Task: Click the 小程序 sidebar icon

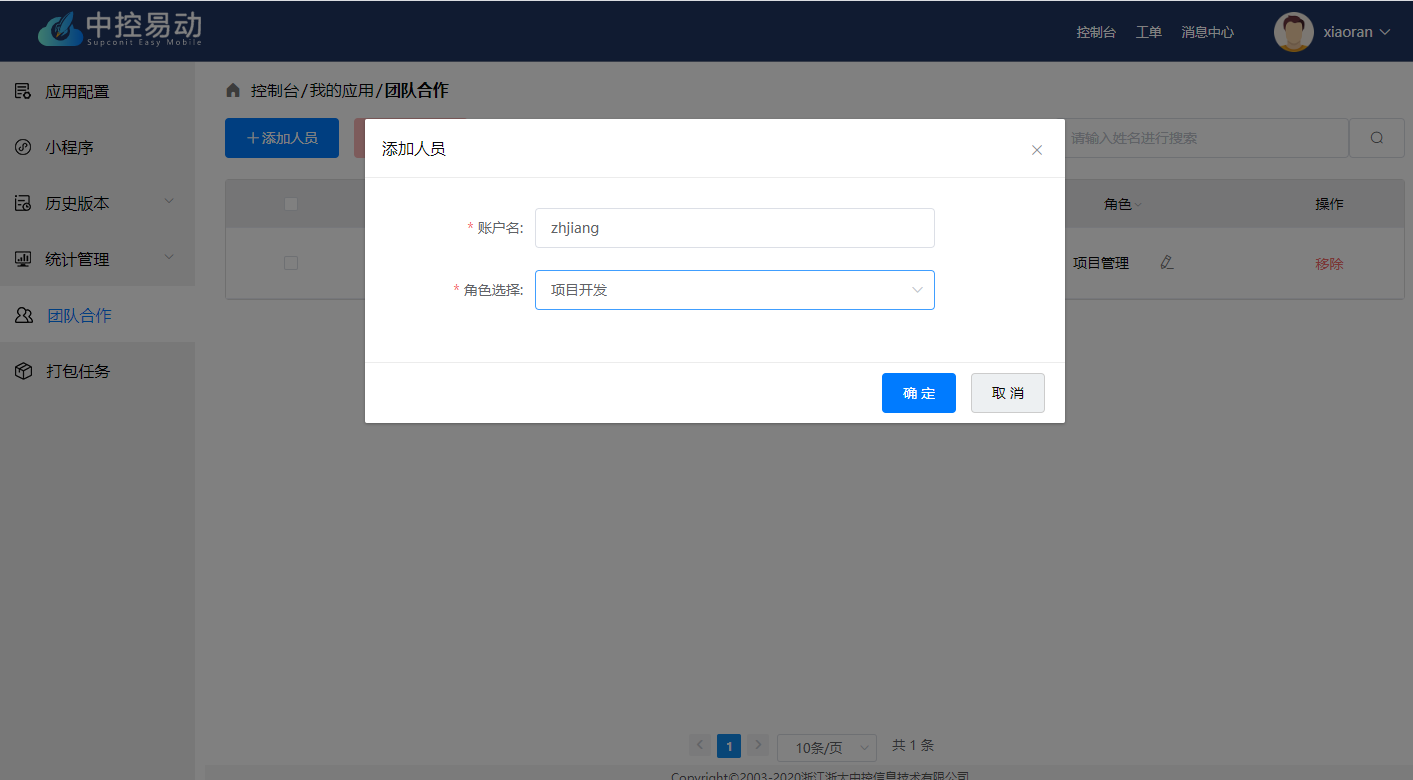Action: (23, 148)
